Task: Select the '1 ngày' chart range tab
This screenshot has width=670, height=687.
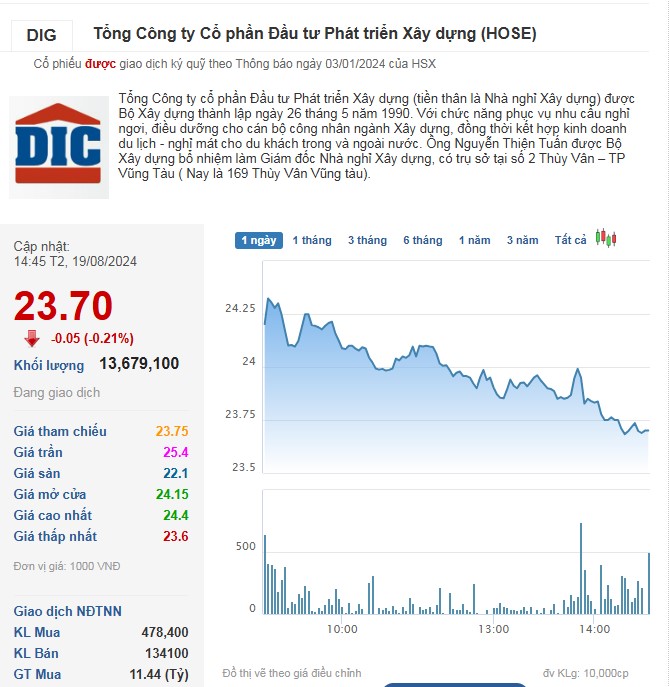Action: pyautogui.click(x=258, y=240)
